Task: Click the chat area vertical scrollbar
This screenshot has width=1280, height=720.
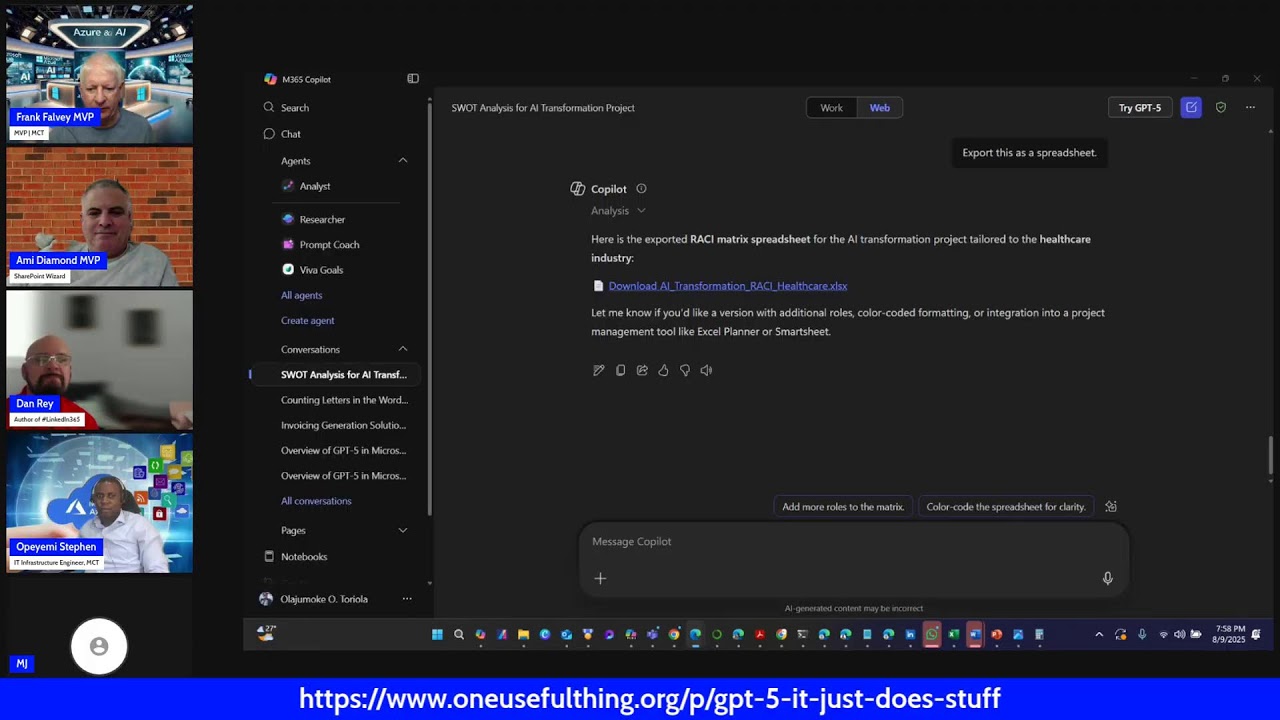Action: (x=1271, y=456)
